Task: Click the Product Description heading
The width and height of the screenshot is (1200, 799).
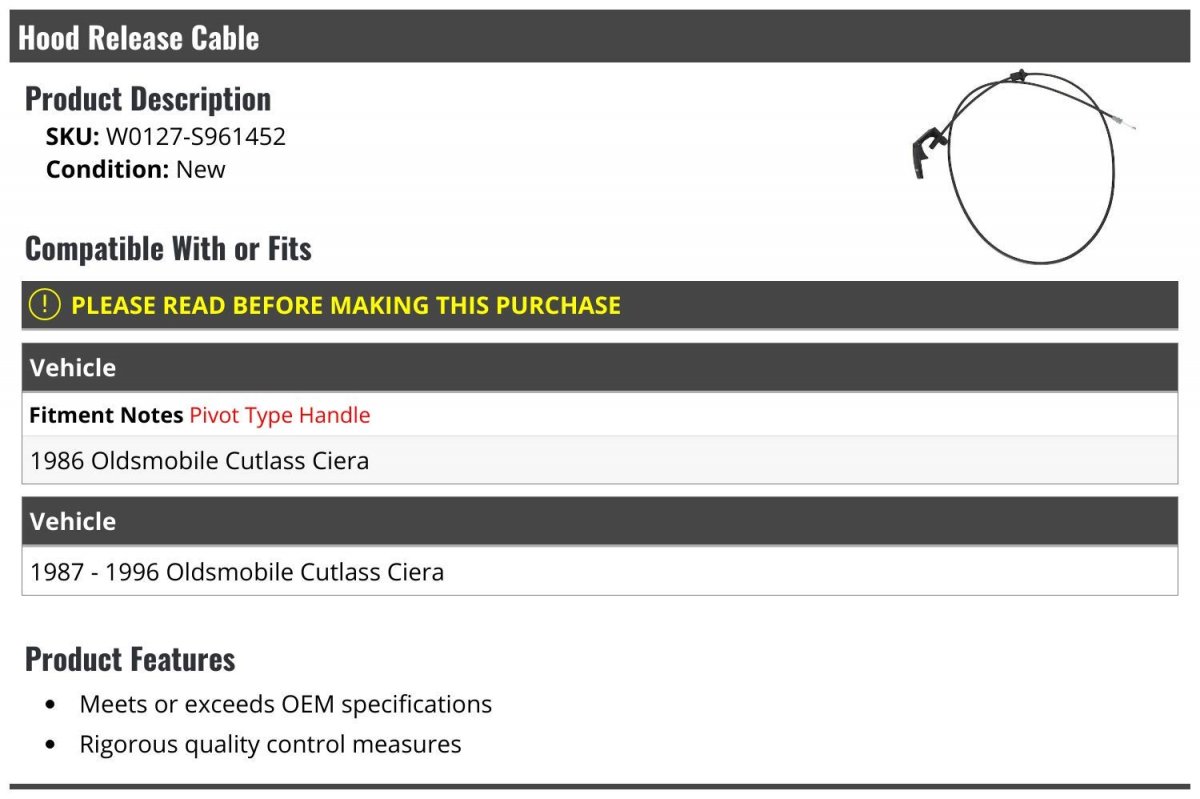Action: 148,99
